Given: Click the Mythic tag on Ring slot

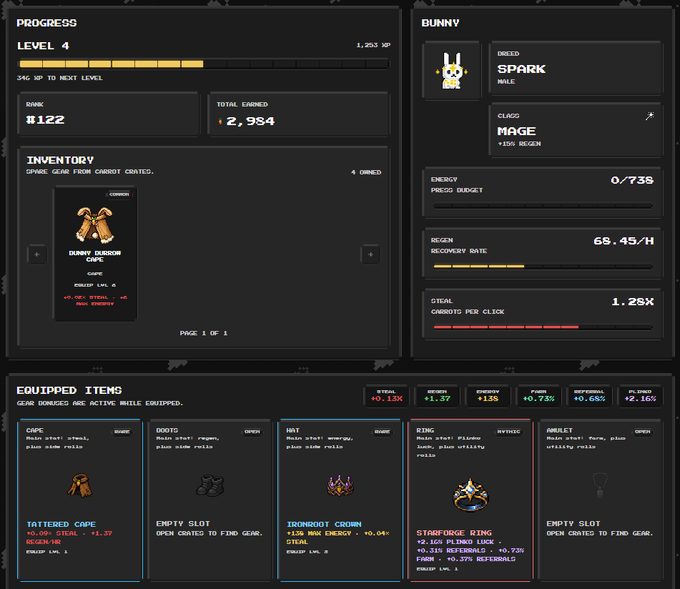Looking at the screenshot, I should pyautogui.click(x=509, y=432).
